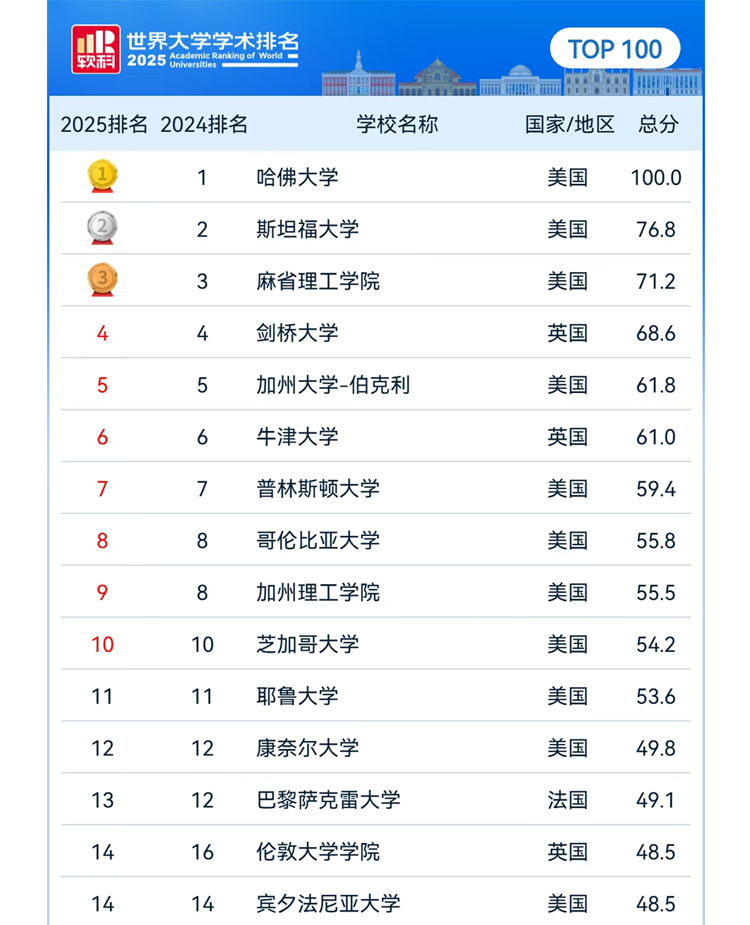750x925 pixels.
Task: Click the silver medal rank 2 icon
Action: coord(102,229)
